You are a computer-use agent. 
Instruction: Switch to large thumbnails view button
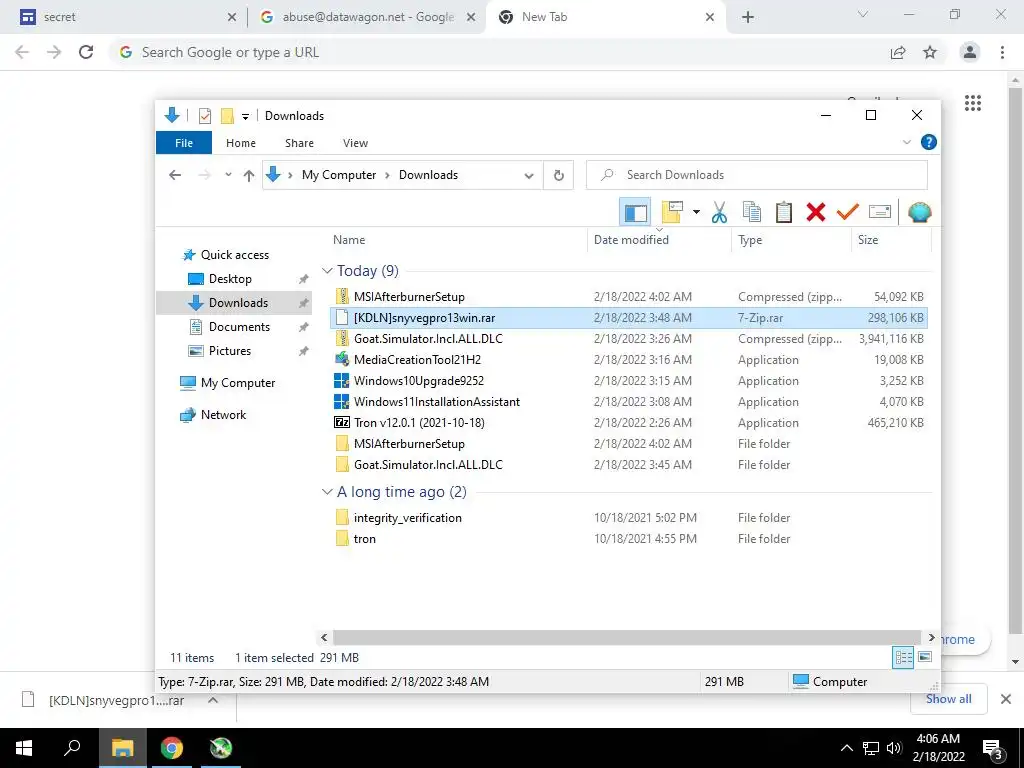click(925, 657)
